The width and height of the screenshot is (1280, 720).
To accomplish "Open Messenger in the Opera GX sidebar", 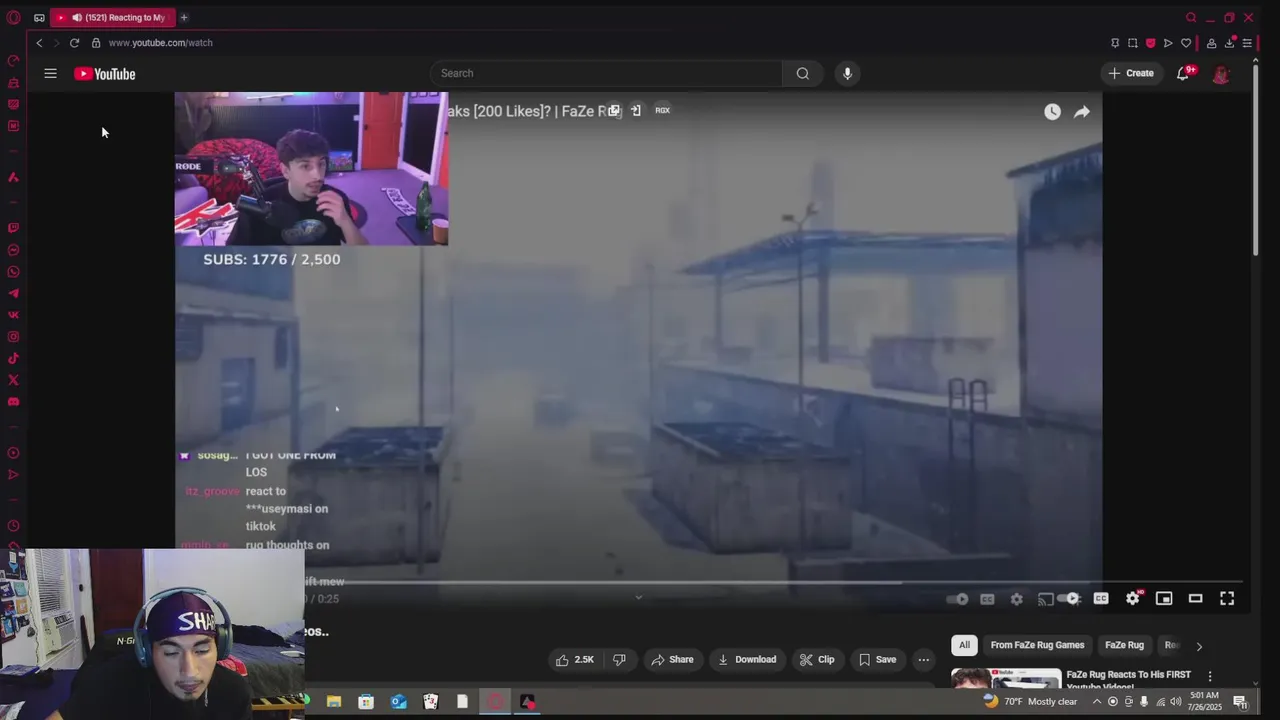I will tap(13, 250).
